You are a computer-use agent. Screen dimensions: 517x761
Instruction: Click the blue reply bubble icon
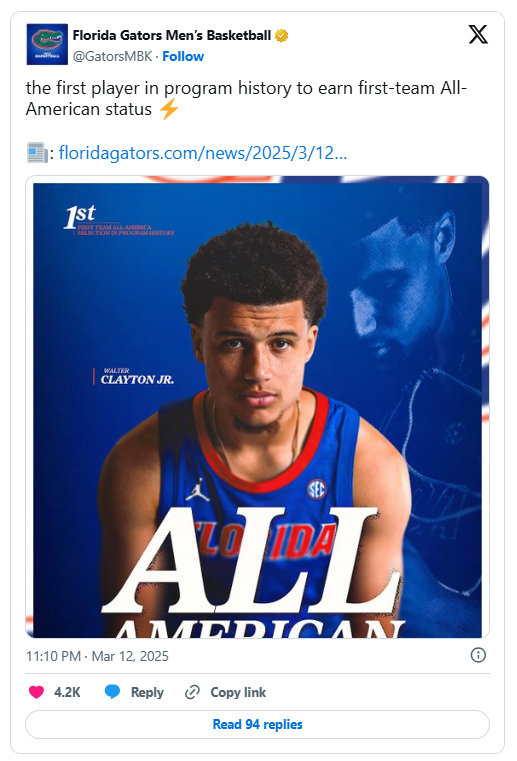pos(112,692)
